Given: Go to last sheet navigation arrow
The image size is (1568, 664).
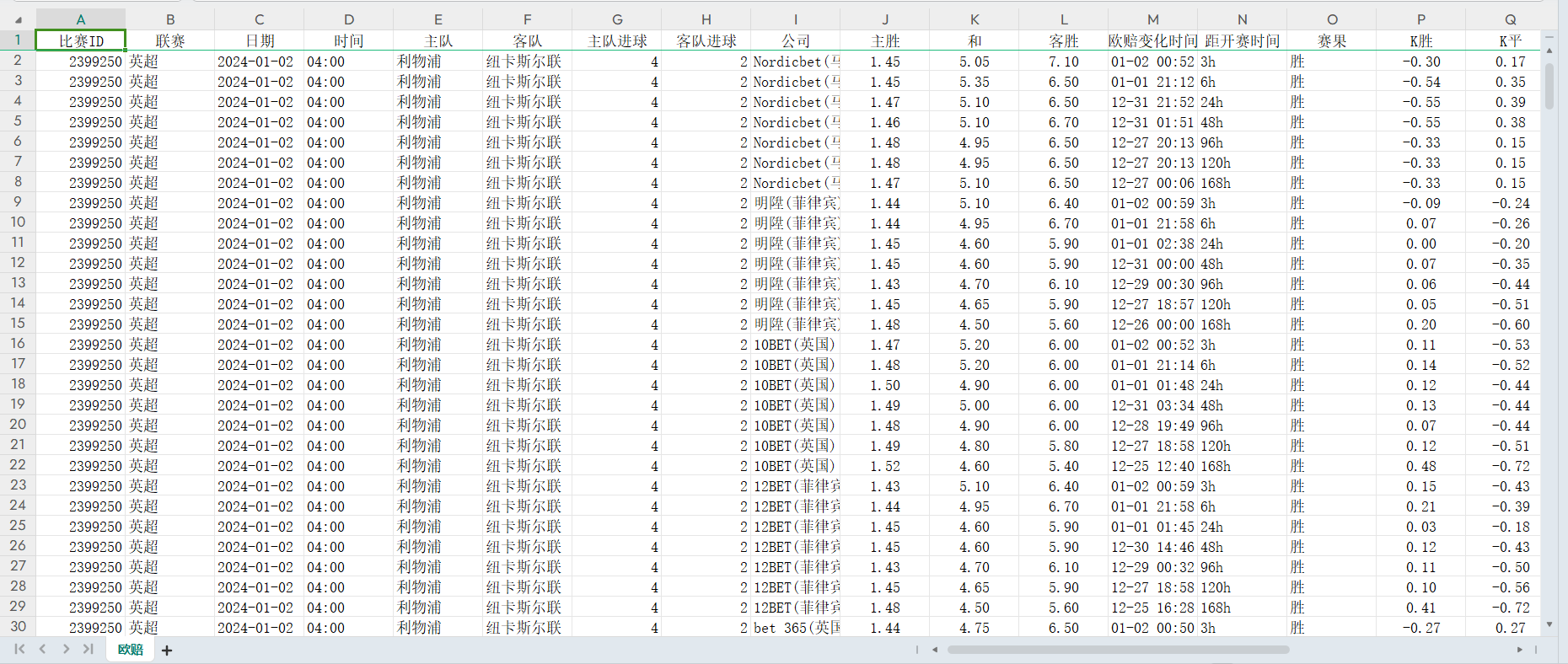Looking at the screenshot, I should [88, 649].
